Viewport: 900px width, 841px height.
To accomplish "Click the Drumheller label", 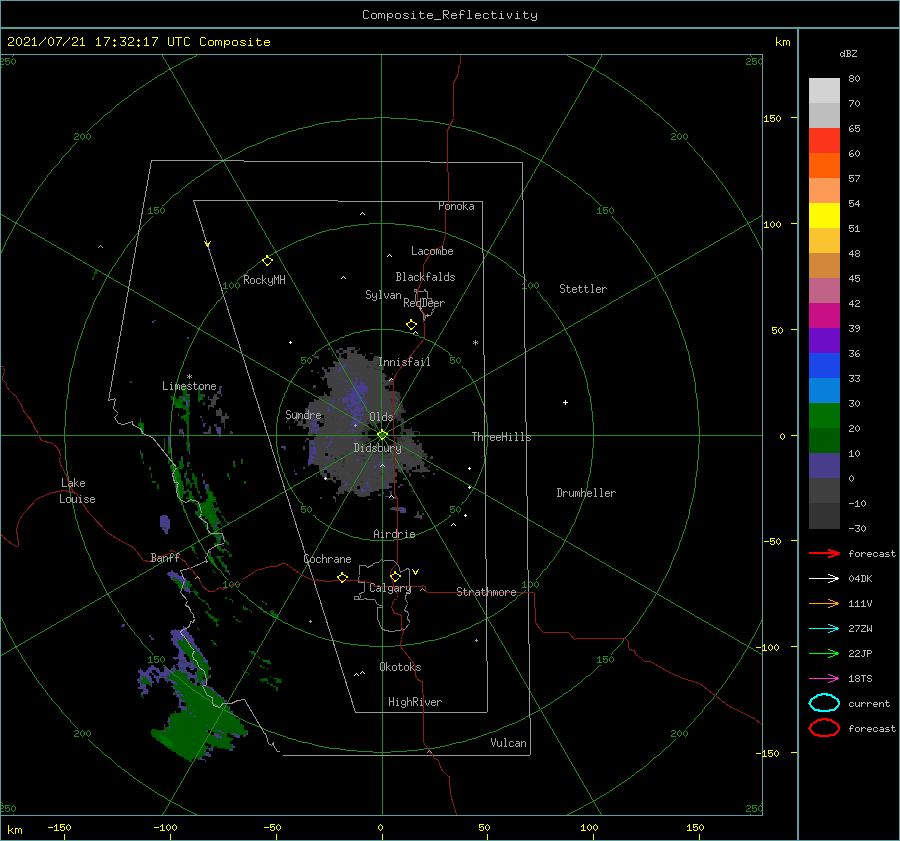I will pyautogui.click(x=586, y=493).
